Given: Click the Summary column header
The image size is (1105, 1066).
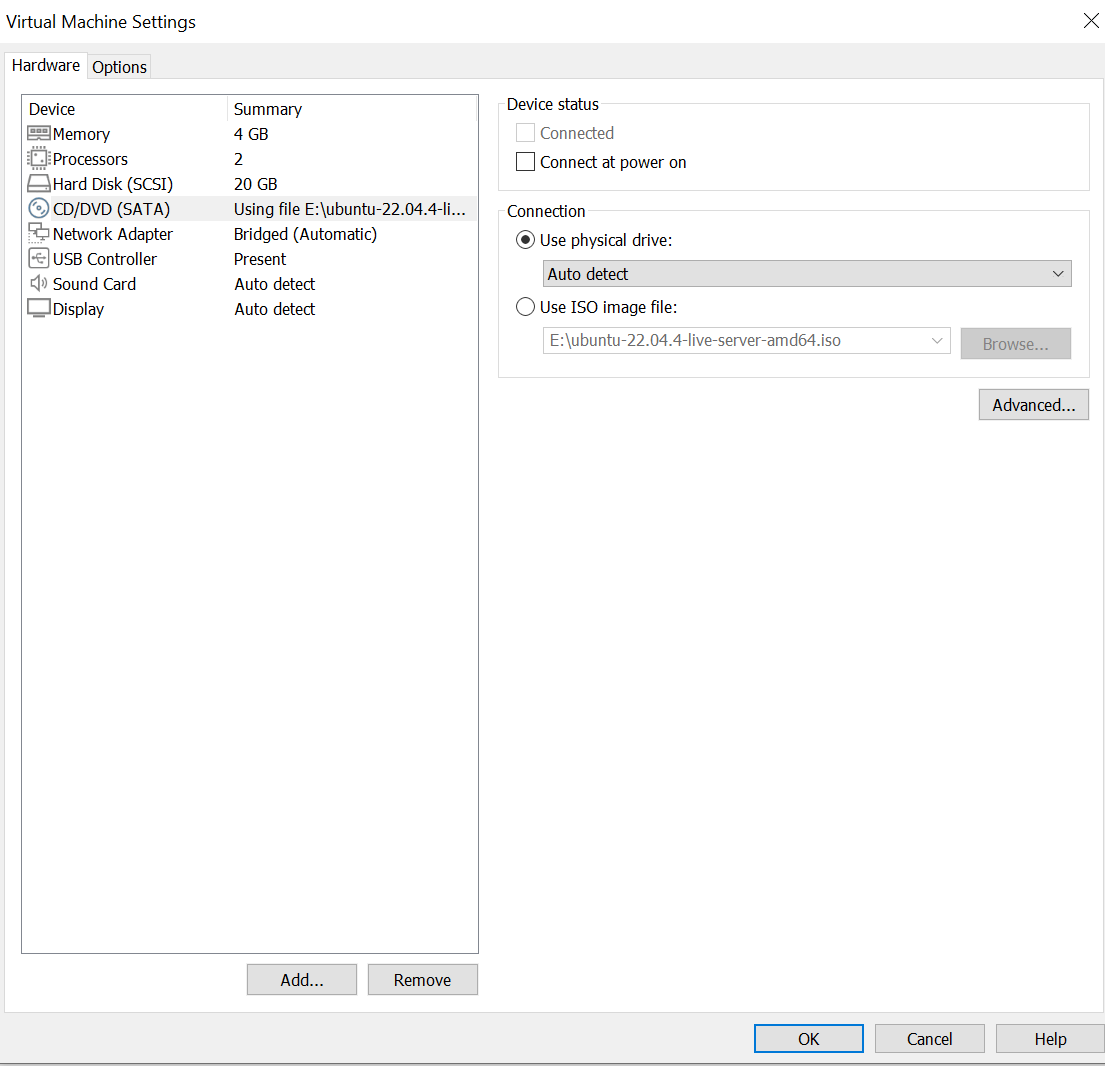Looking at the screenshot, I should (267, 109).
